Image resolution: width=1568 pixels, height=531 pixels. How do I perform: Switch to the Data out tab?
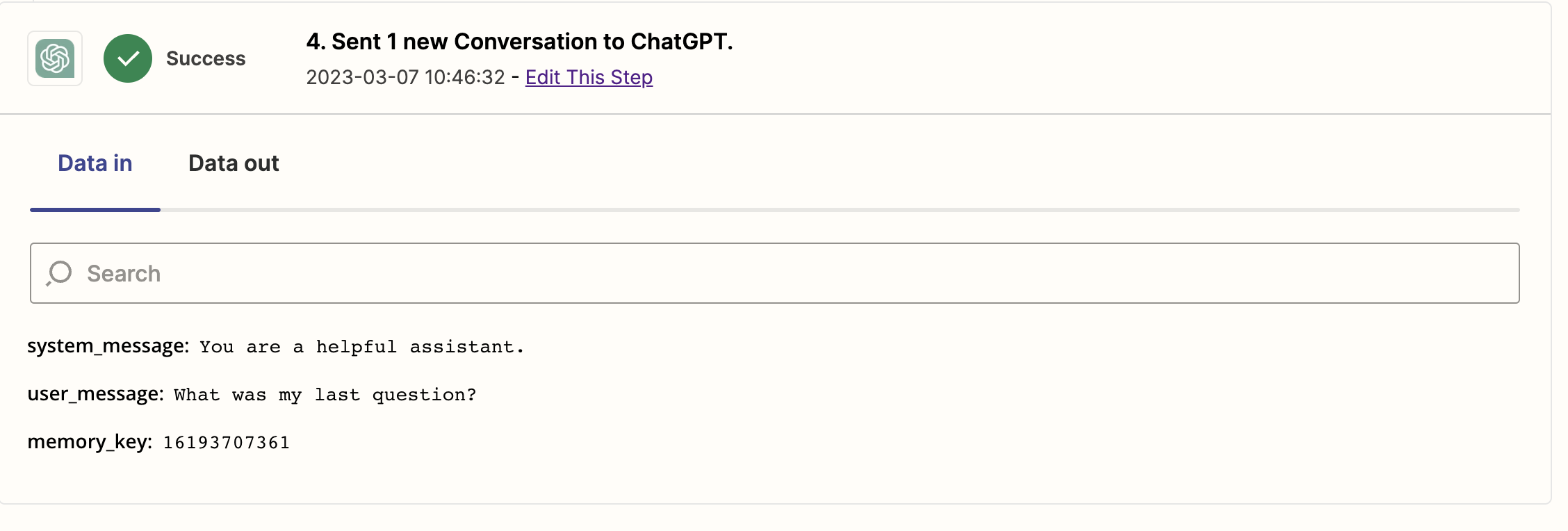click(x=234, y=163)
